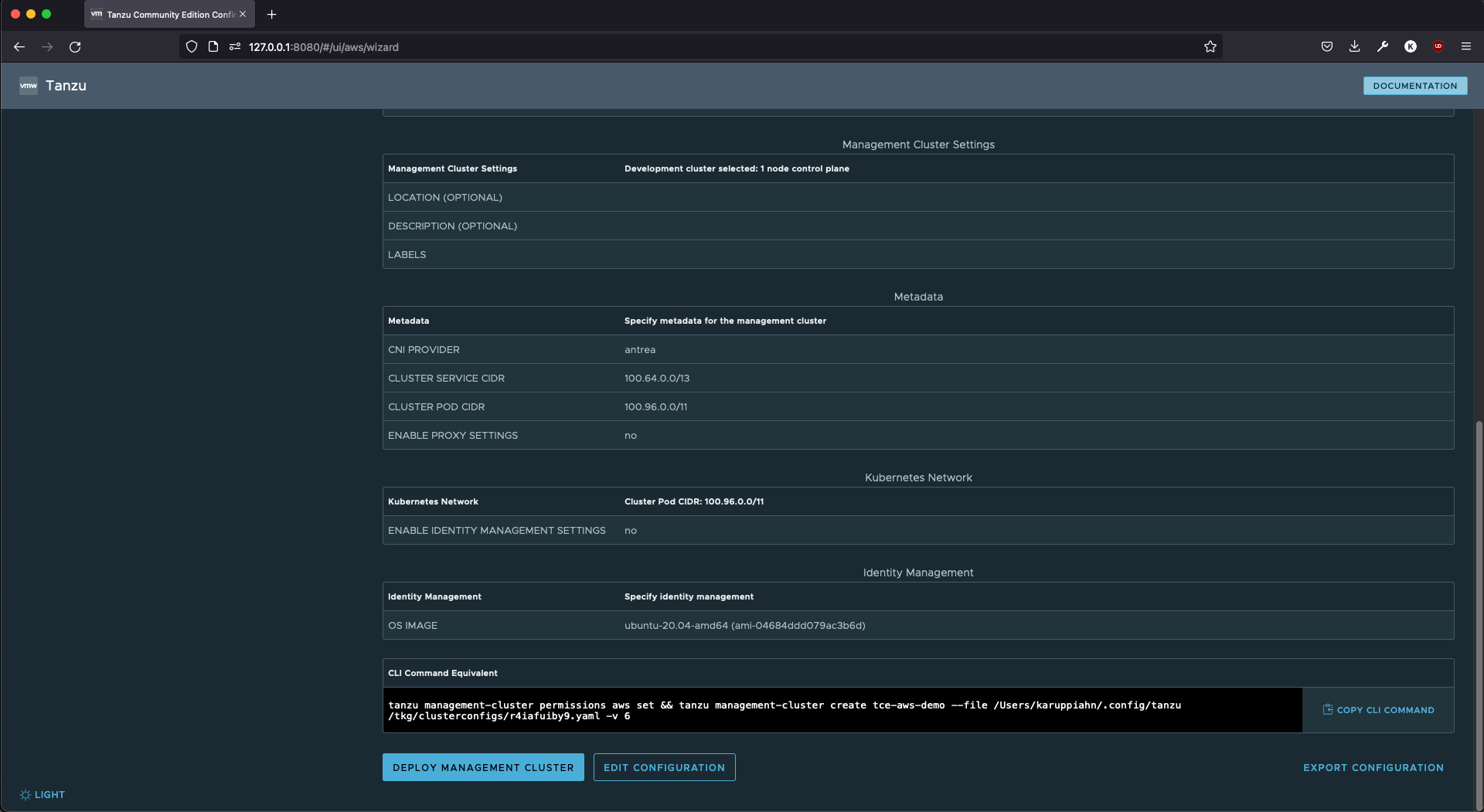Select the Tanzu Community Edition tab
This screenshot has height=812, width=1484.
tap(169, 15)
